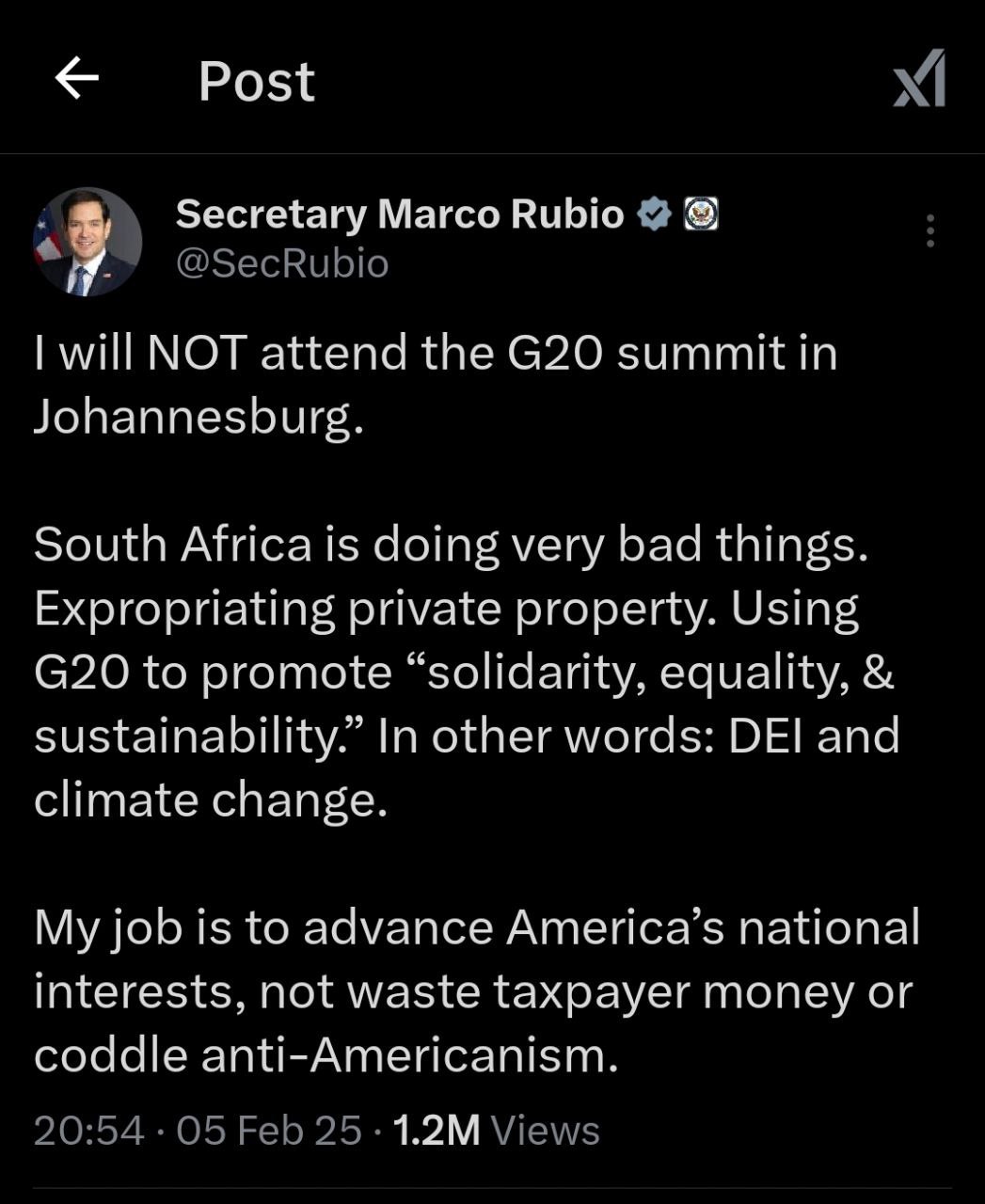This screenshot has height=1204, width=985.
Task: Click the words climate change
Action: [x=210, y=800]
